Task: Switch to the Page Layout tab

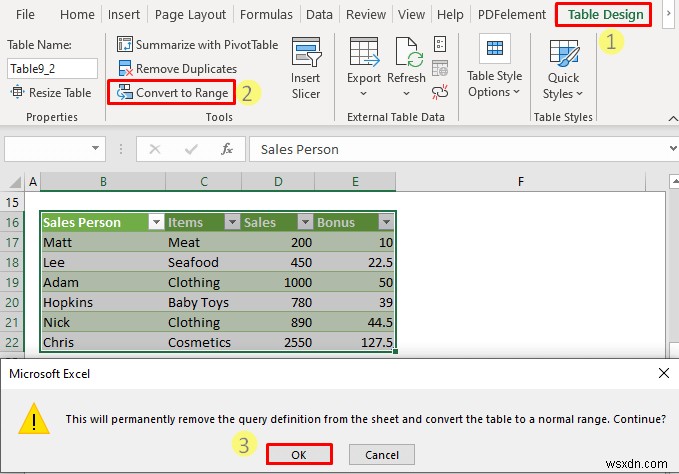Action: [190, 14]
